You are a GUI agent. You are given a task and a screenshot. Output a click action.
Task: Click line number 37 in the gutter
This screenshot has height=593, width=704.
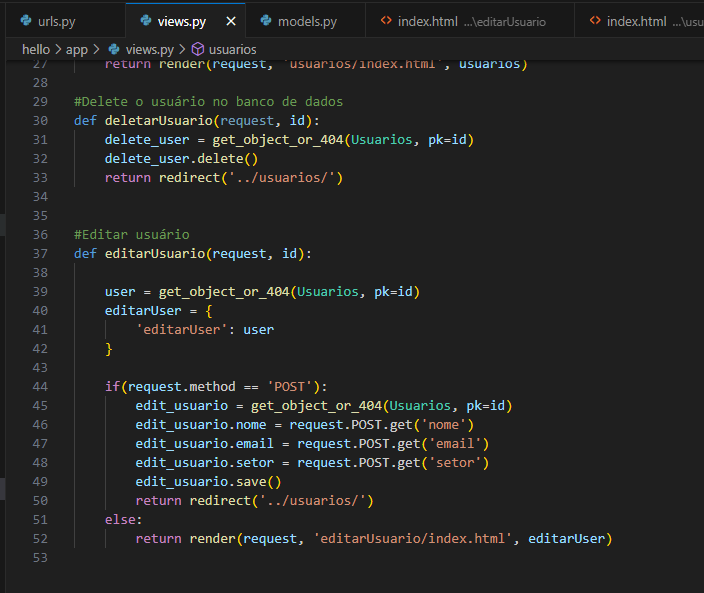(39, 253)
